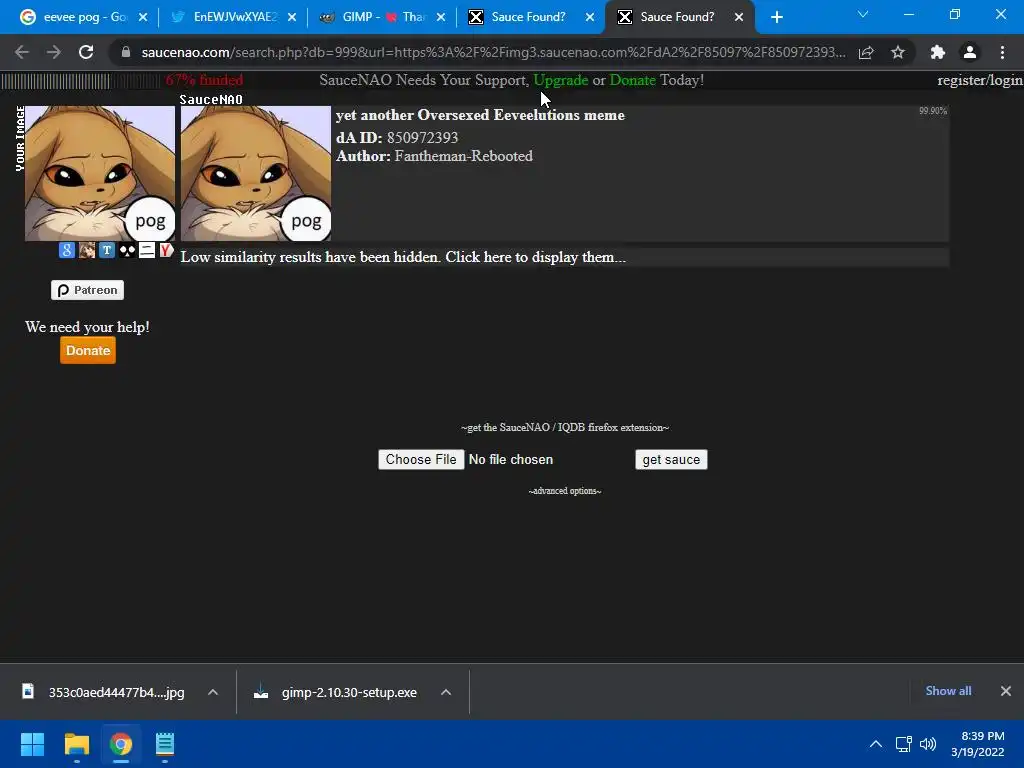The width and height of the screenshot is (1024, 768).
Task: Show hidden system tray icons
Action: click(x=876, y=744)
